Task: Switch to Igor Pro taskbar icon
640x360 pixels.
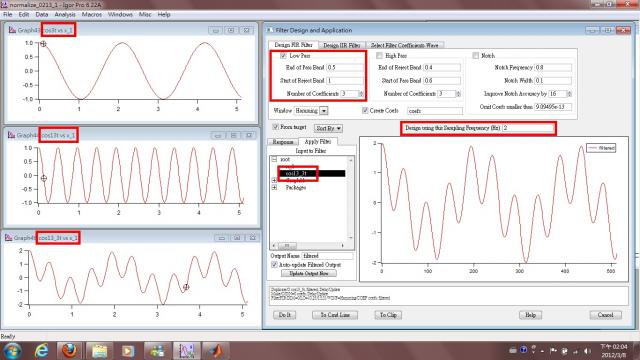Action: 187,350
